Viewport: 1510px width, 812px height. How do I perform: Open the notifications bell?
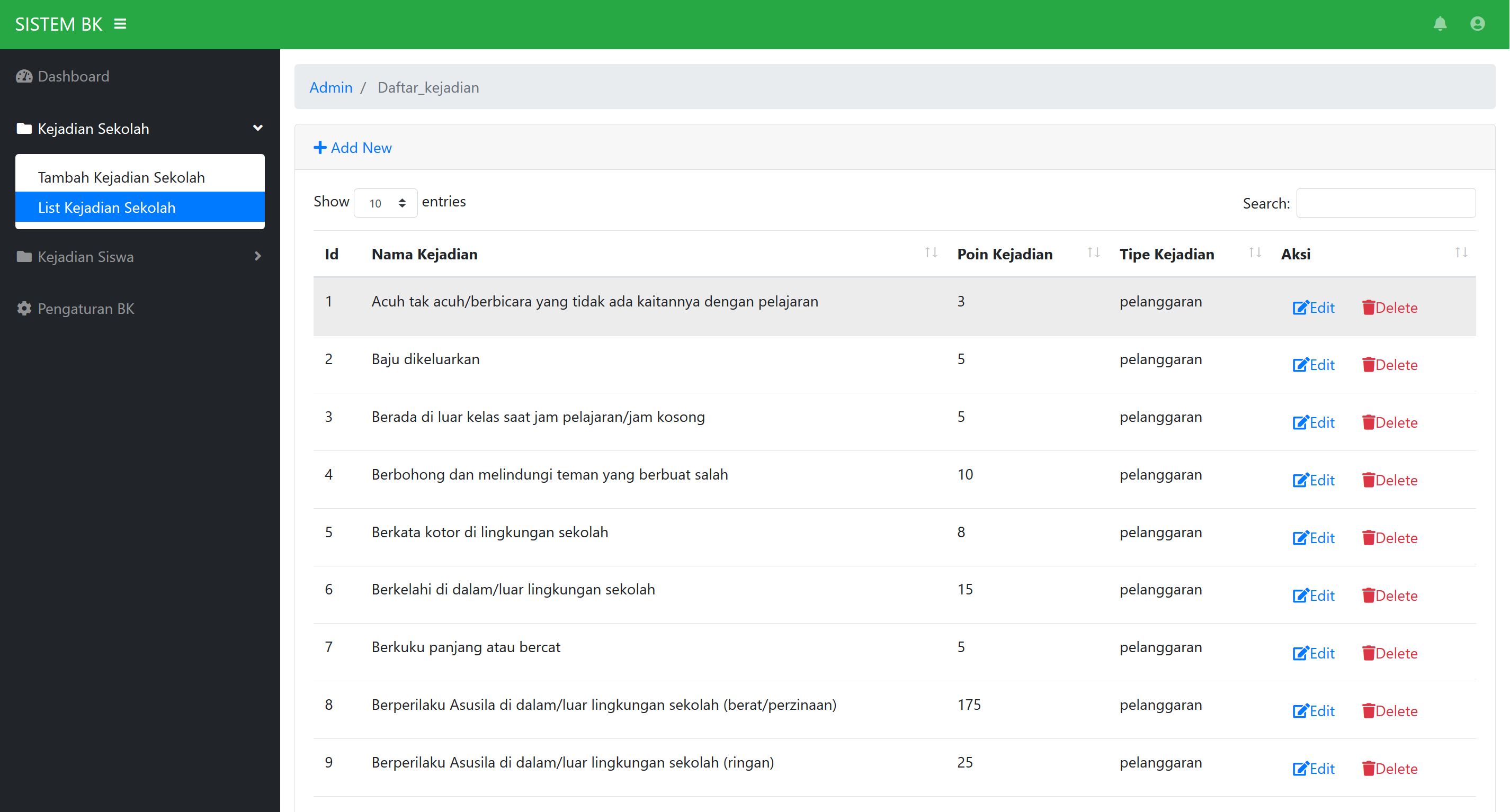coord(1440,24)
